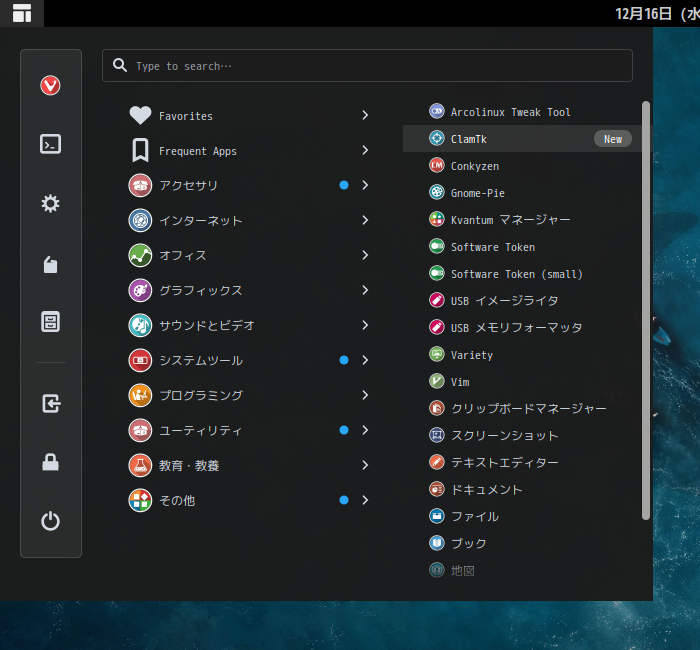Image resolution: width=700 pixels, height=650 pixels.
Task: Open the プログラミング category
Action: tap(249, 396)
